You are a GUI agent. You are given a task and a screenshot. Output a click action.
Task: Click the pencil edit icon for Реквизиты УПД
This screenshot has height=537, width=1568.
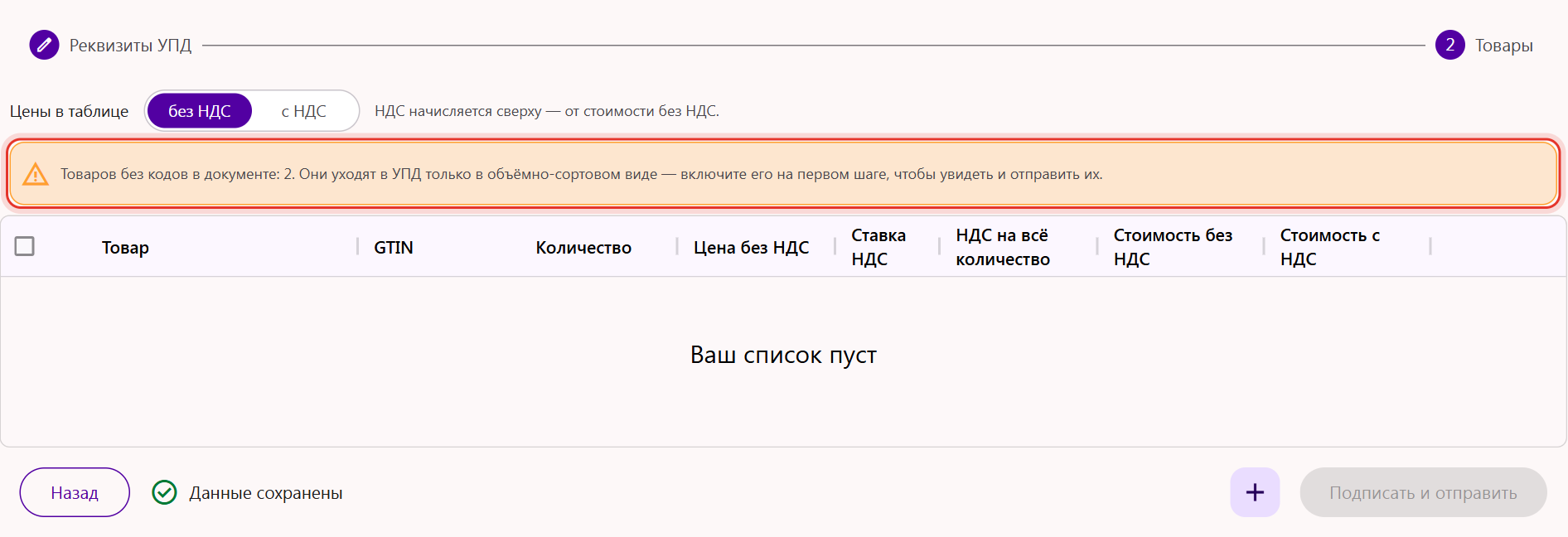(x=44, y=45)
